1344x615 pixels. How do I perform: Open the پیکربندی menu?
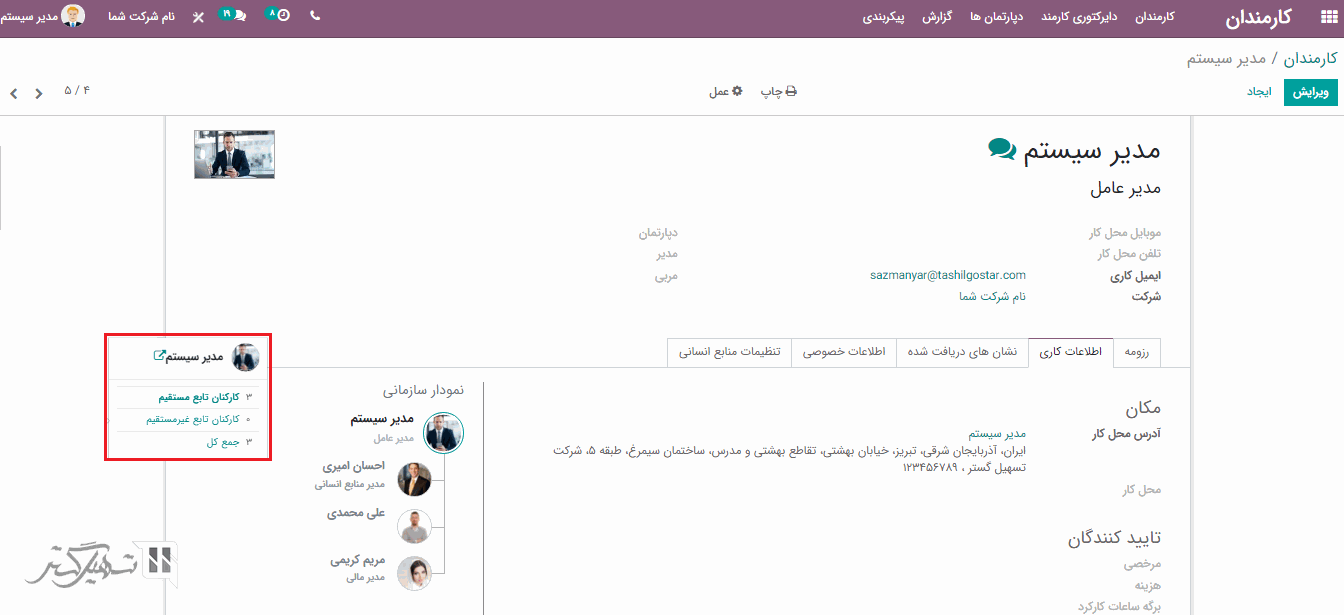pyautogui.click(x=884, y=17)
